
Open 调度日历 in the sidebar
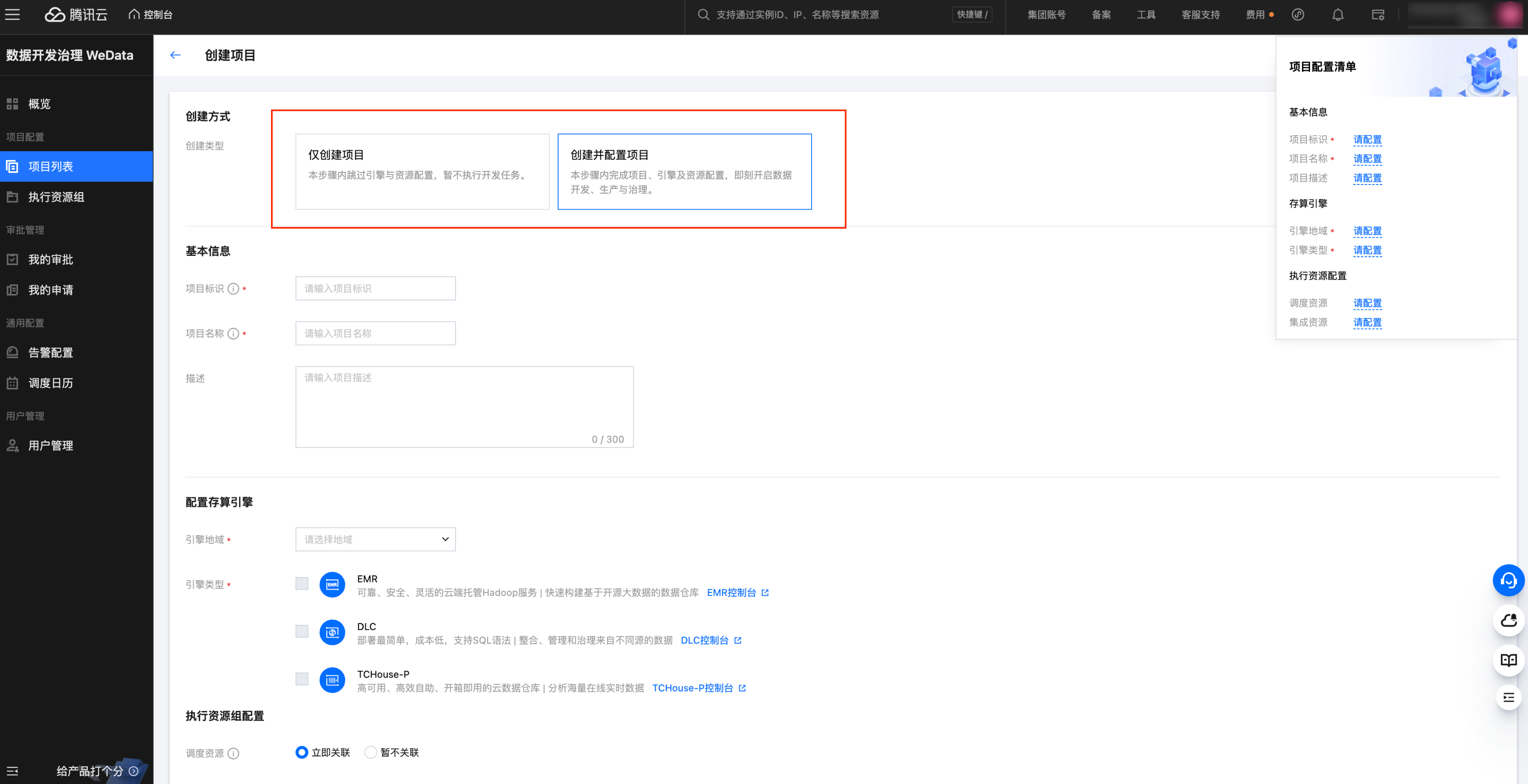tap(77, 383)
